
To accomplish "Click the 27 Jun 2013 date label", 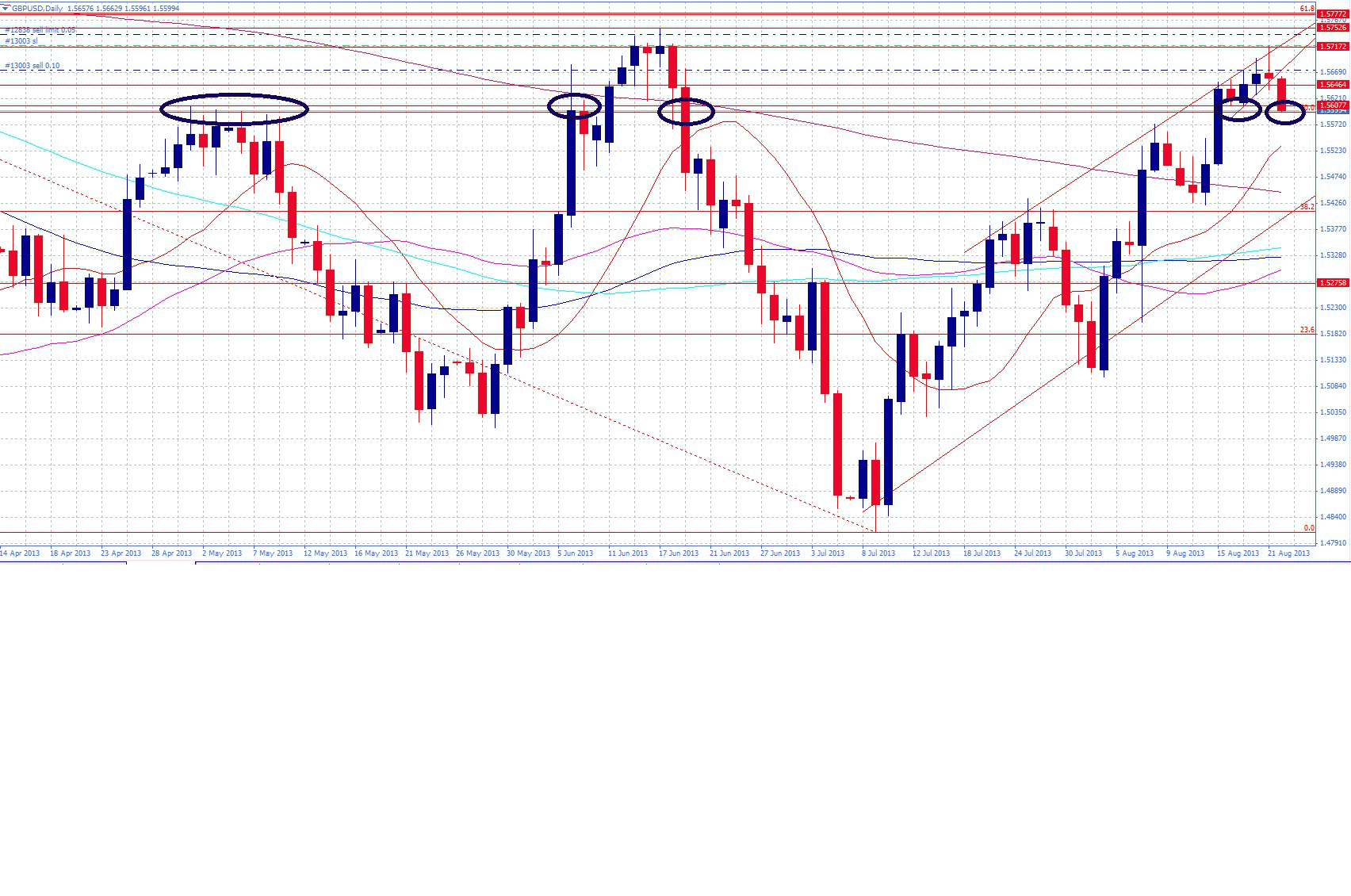I will (x=780, y=553).
